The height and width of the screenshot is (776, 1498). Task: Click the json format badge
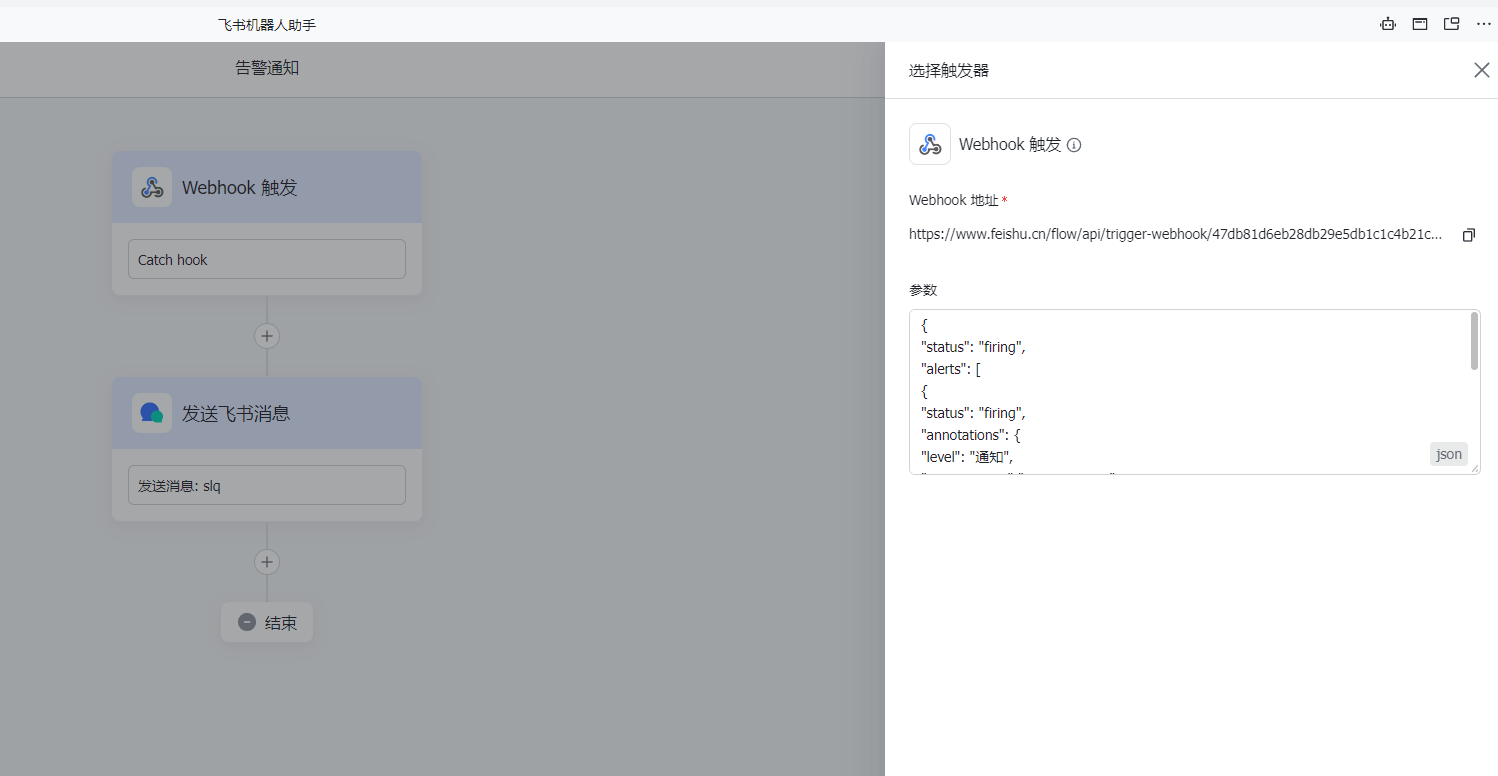click(1449, 454)
